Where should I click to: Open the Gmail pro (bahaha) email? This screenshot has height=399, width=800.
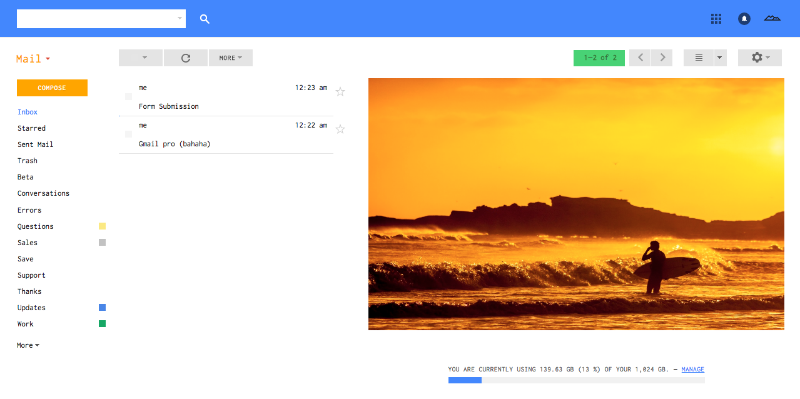click(226, 135)
